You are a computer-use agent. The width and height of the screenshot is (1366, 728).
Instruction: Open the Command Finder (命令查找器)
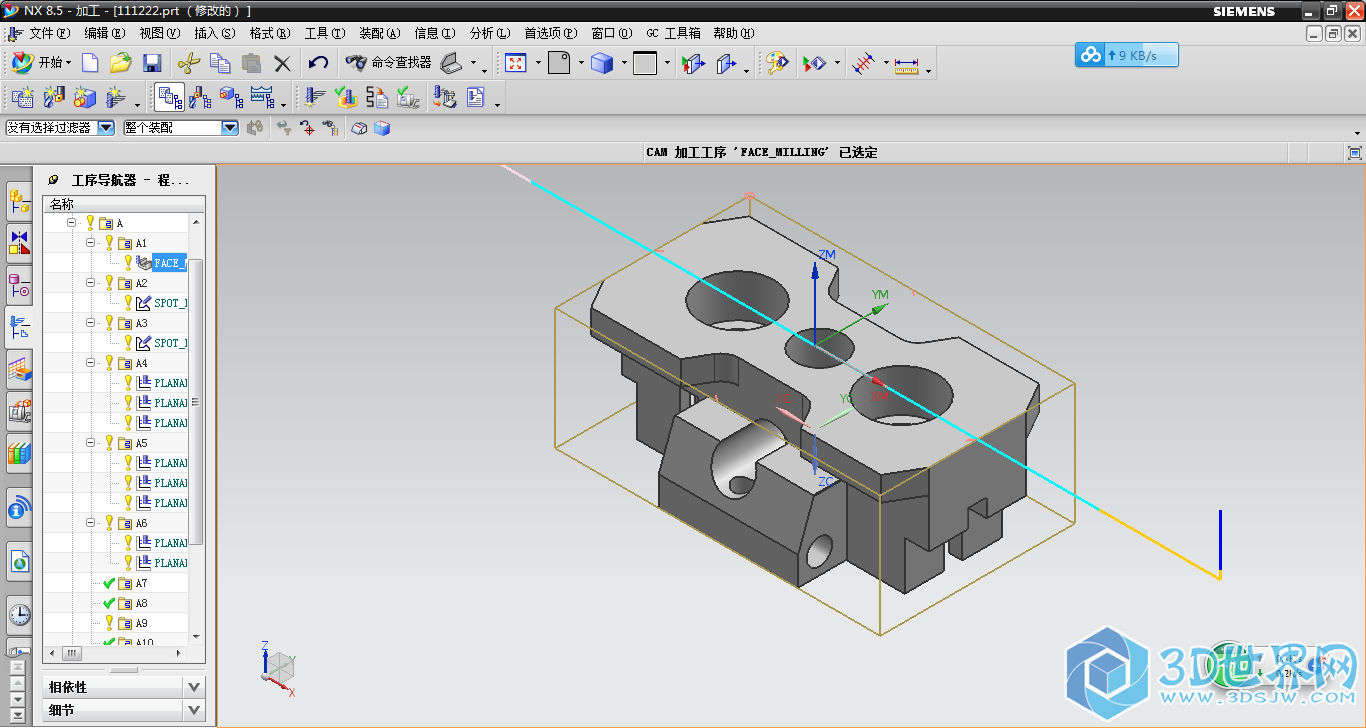389,63
